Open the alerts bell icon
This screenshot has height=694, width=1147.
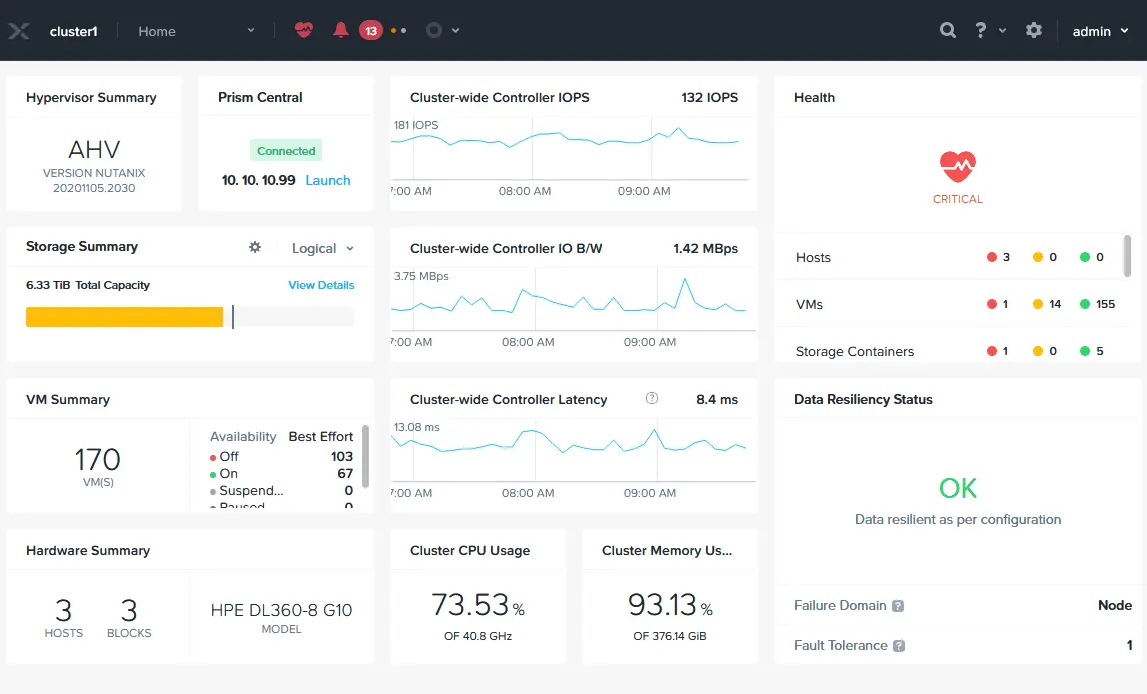click(340, 30)
